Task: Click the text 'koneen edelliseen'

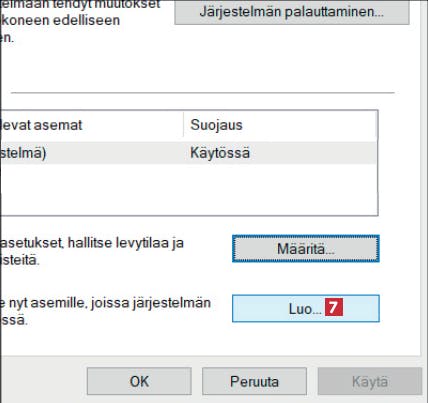Action: [61, 20]
